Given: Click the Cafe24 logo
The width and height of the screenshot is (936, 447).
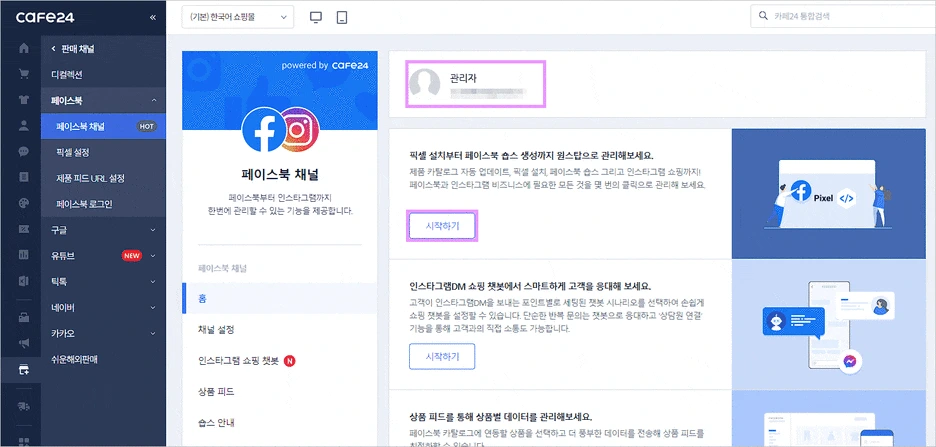Looking at the screenshot, I should pos(45,17).
